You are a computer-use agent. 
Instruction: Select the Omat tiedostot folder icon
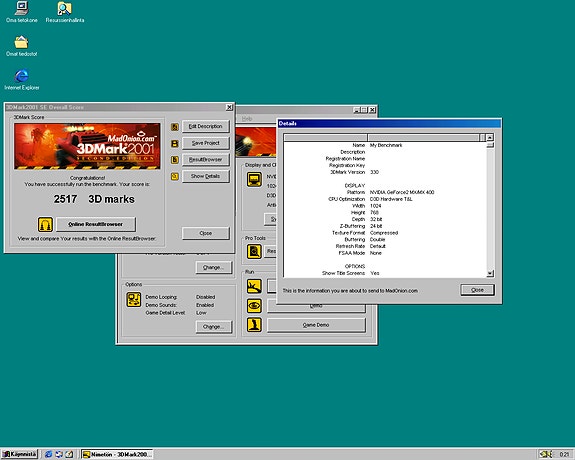[22, 46]
